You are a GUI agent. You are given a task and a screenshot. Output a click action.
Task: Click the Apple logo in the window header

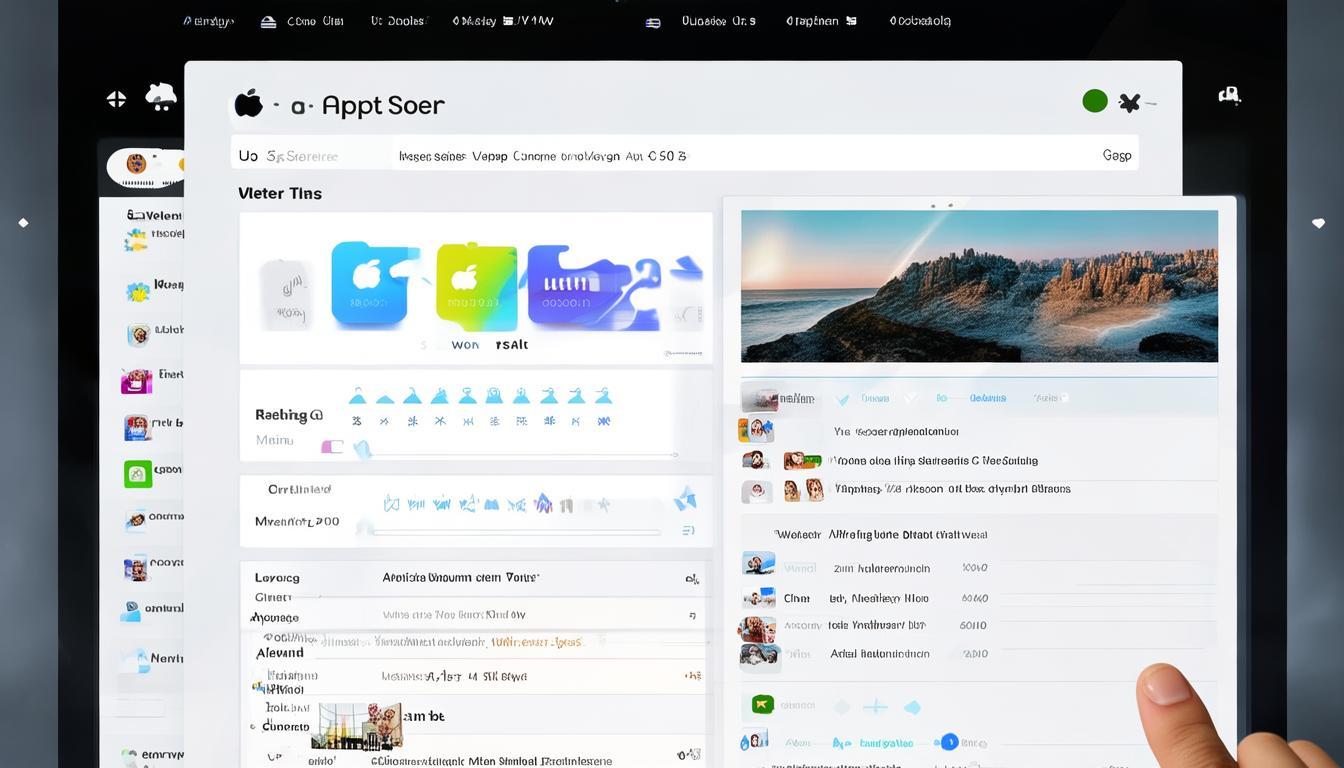click(248, 104)
